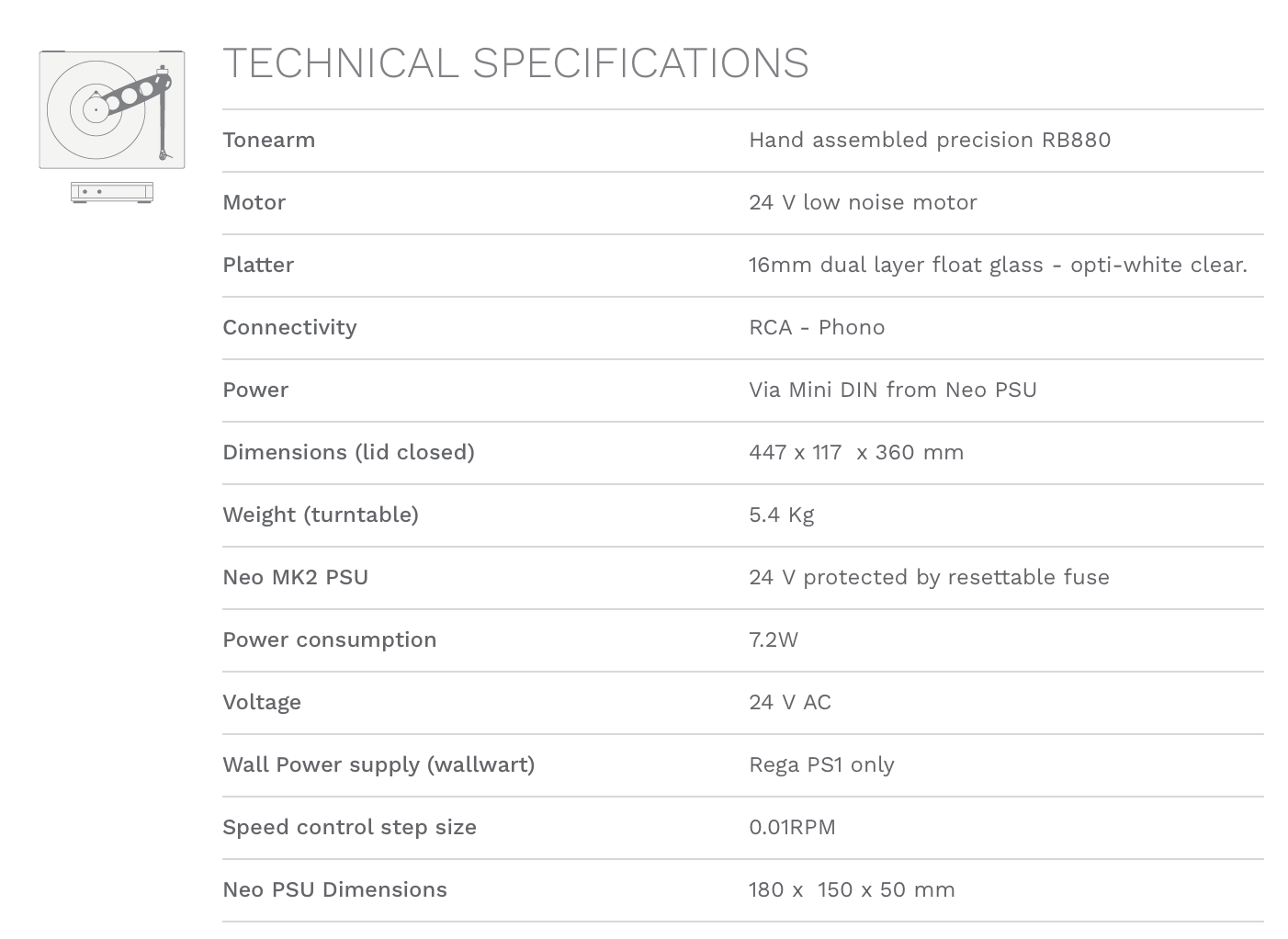This screenshot has height=939, width=1288.
Task: Select the Neo PSU Dimensions label
Action: pos(334,889)
